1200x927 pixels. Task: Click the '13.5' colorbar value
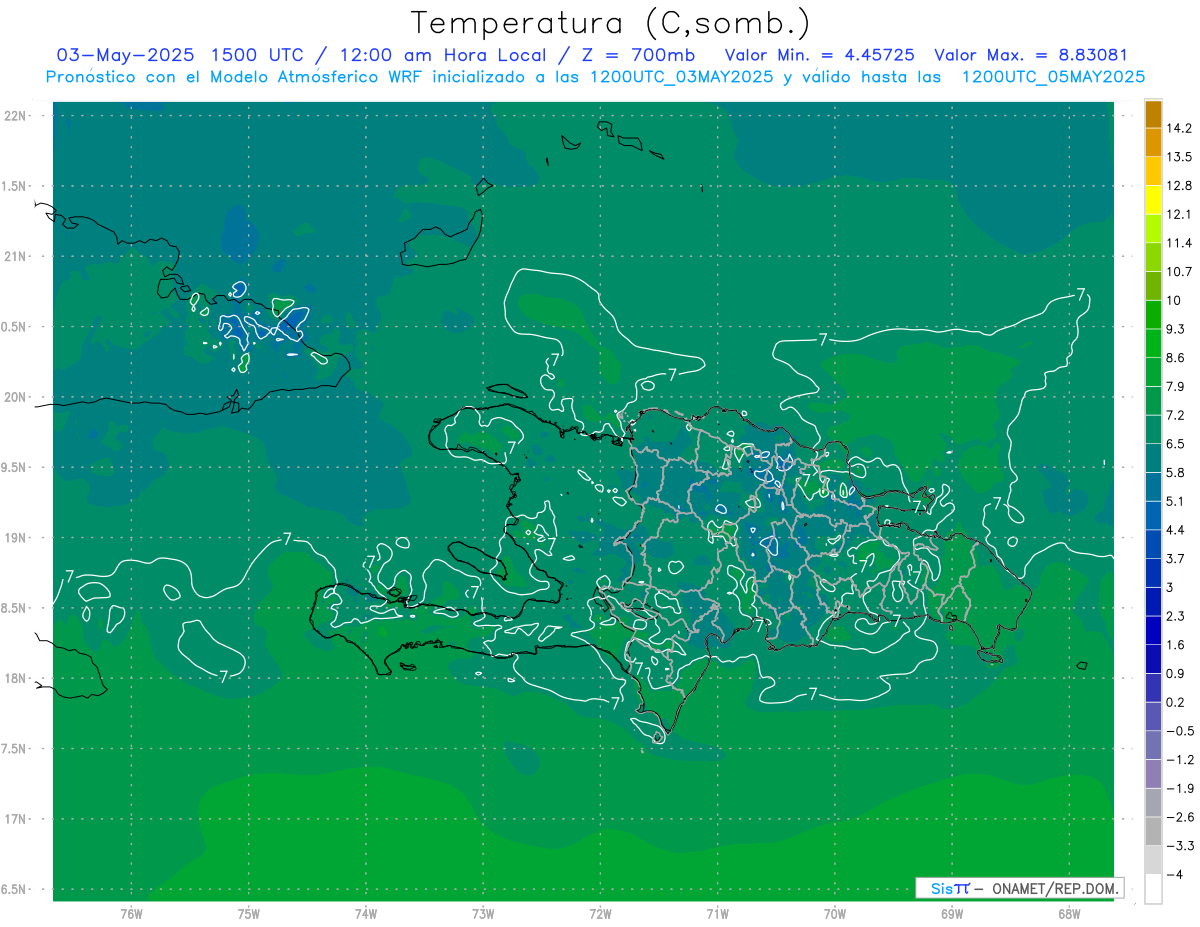pos(1180,157)
